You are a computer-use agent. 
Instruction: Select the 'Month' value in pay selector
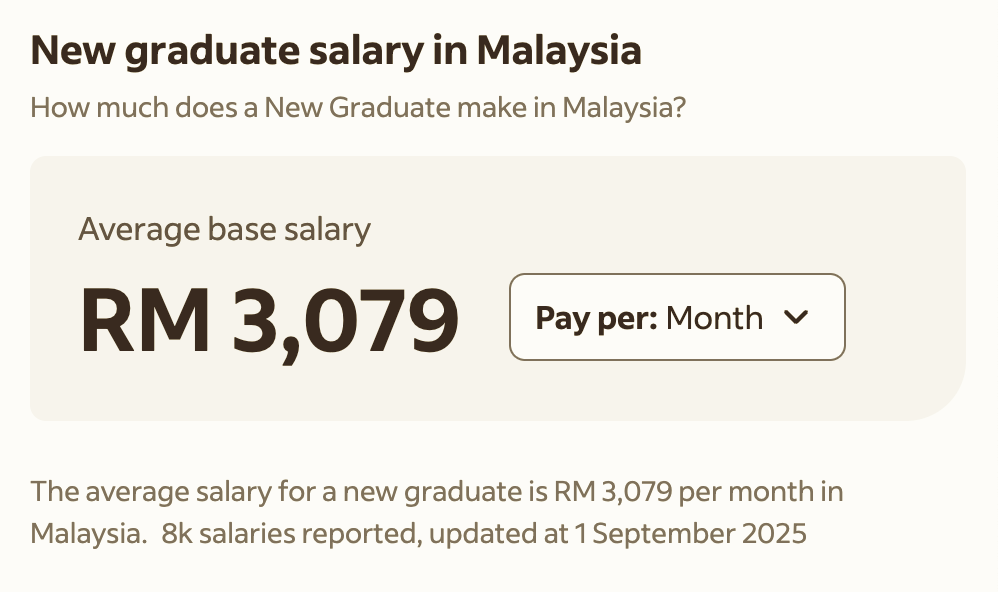click(x=714, y=318)
